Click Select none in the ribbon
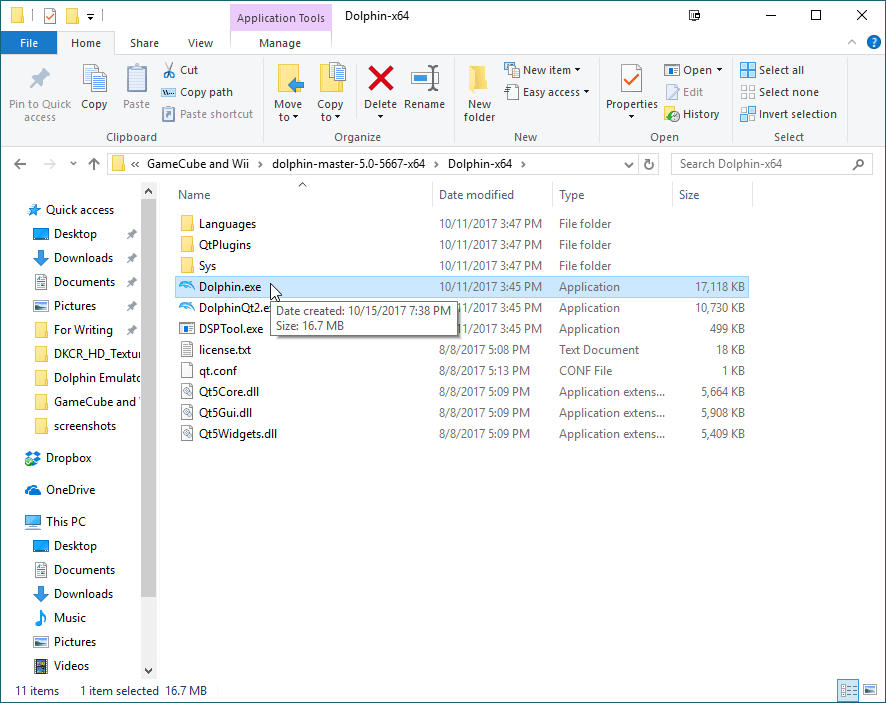The image size is (886, 703). 781,91
